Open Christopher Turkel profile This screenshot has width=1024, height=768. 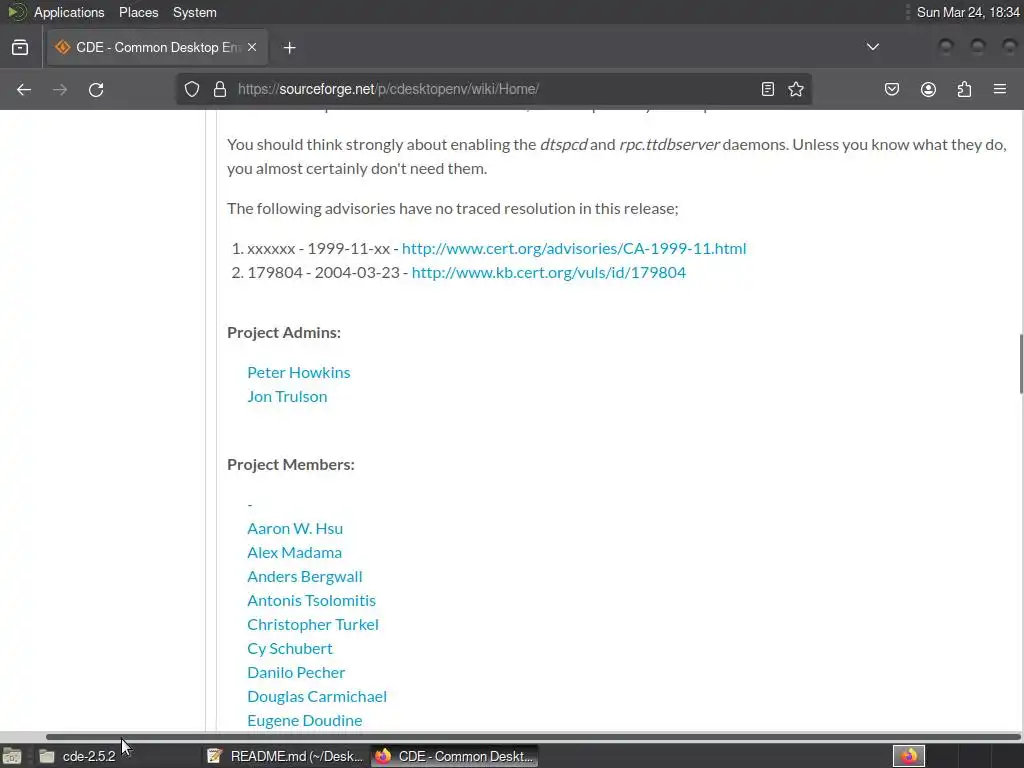313,625
